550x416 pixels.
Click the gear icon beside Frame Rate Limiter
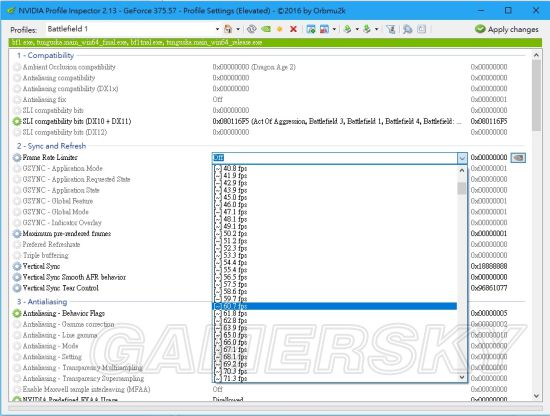(17, 157)
